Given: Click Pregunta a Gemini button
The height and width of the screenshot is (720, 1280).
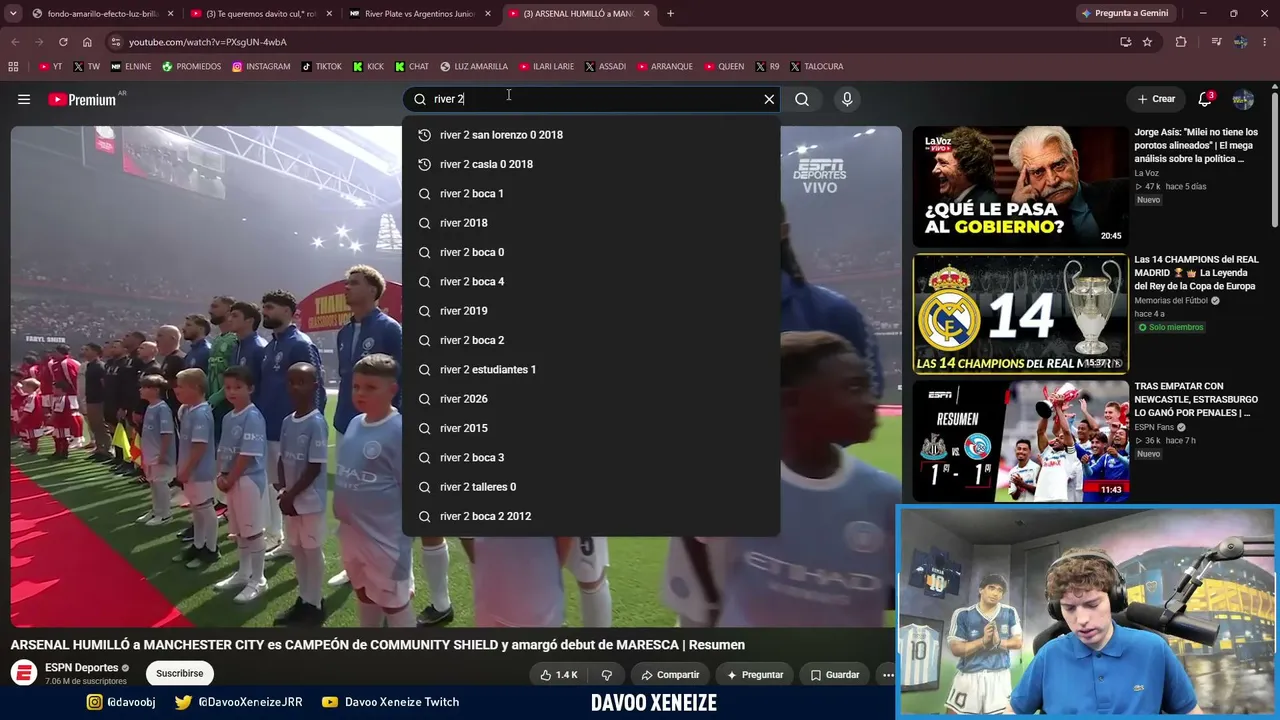Looking at the screenshot, I should (1124, 14).
